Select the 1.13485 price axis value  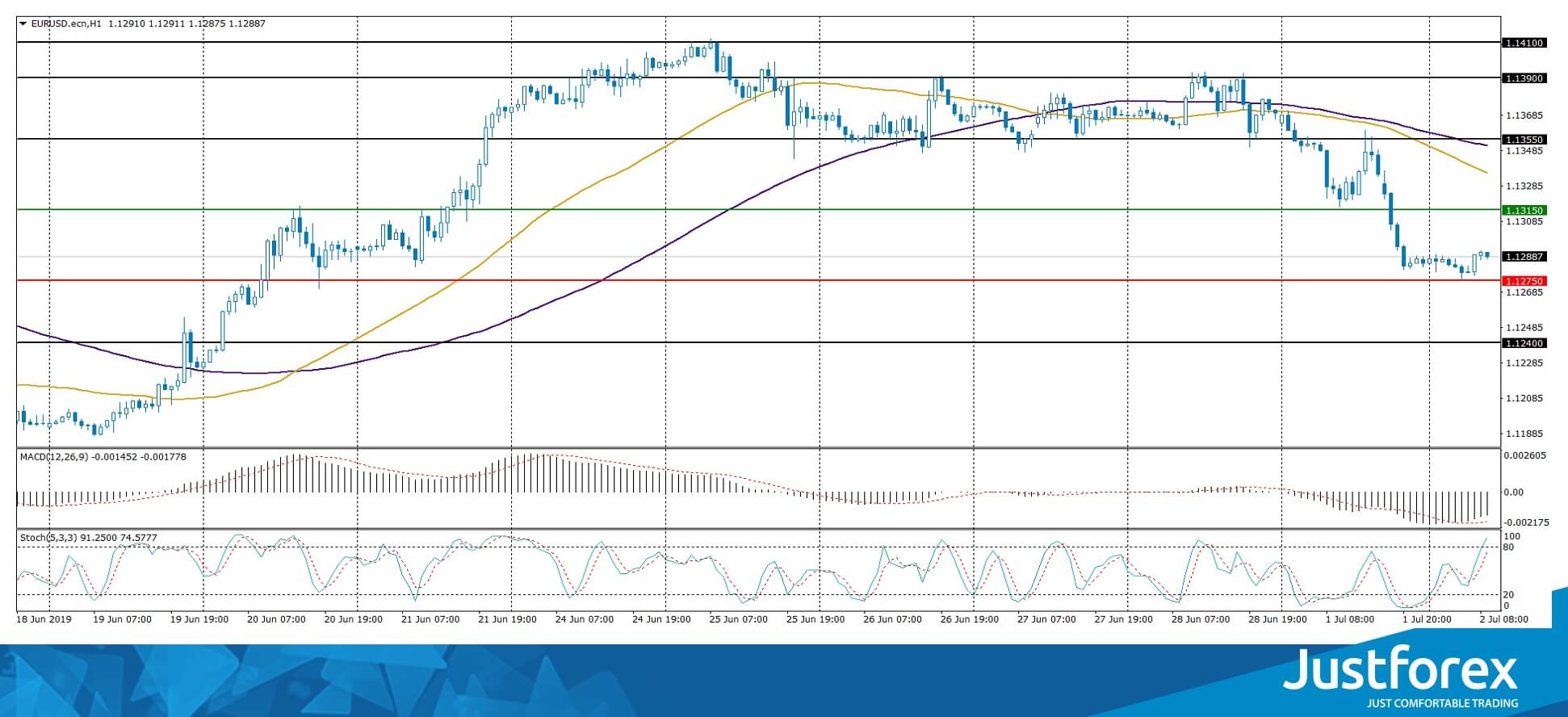tap(1524, 151)
